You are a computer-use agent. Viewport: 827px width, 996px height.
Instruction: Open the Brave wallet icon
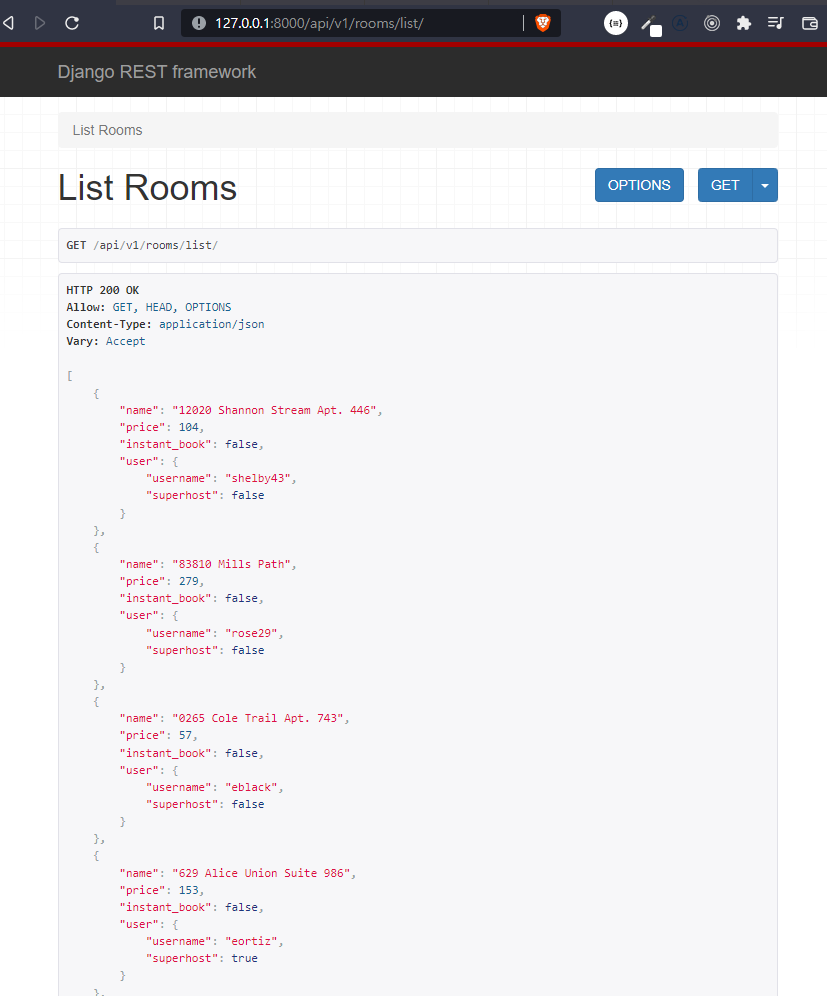[x=809, y=24]
